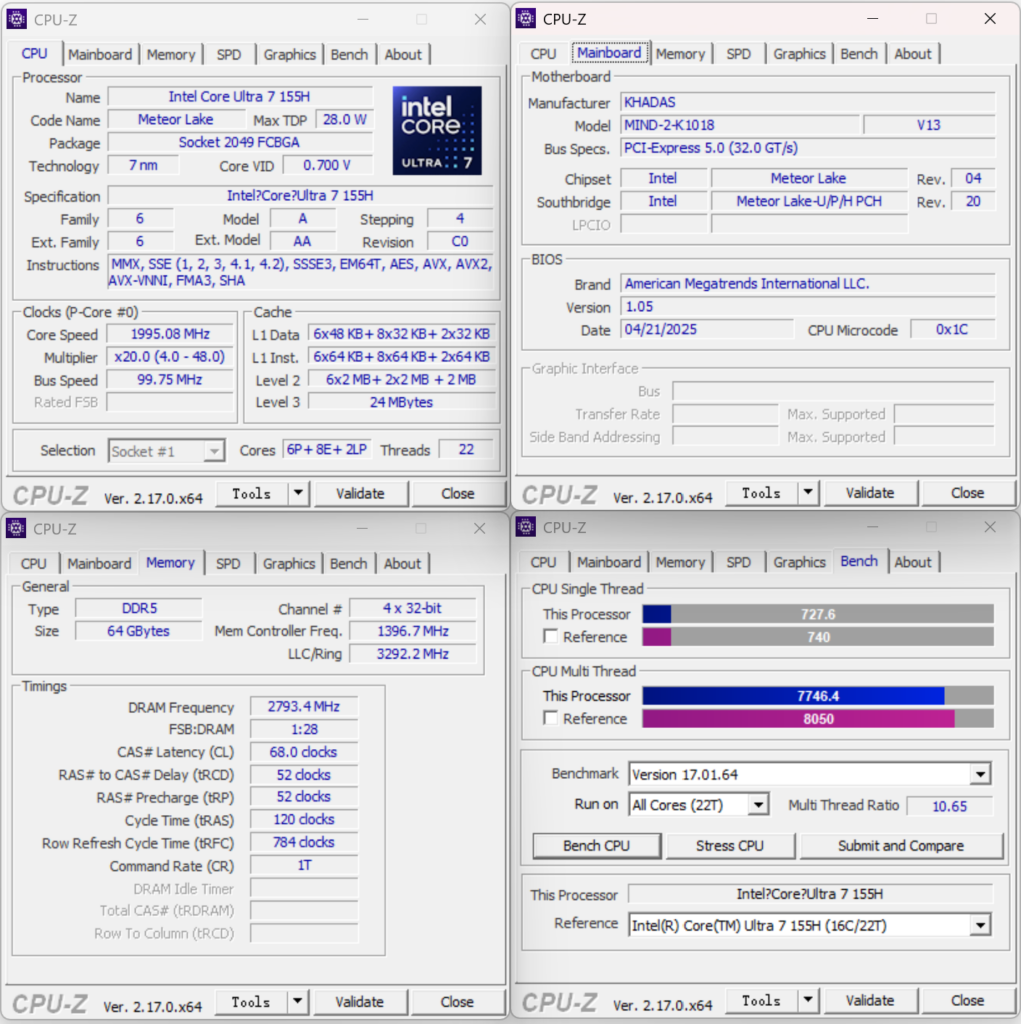Click the Intel Core Ultra 7 logo
Screen dimensions: 1021x1024
[x=437, y=130]
